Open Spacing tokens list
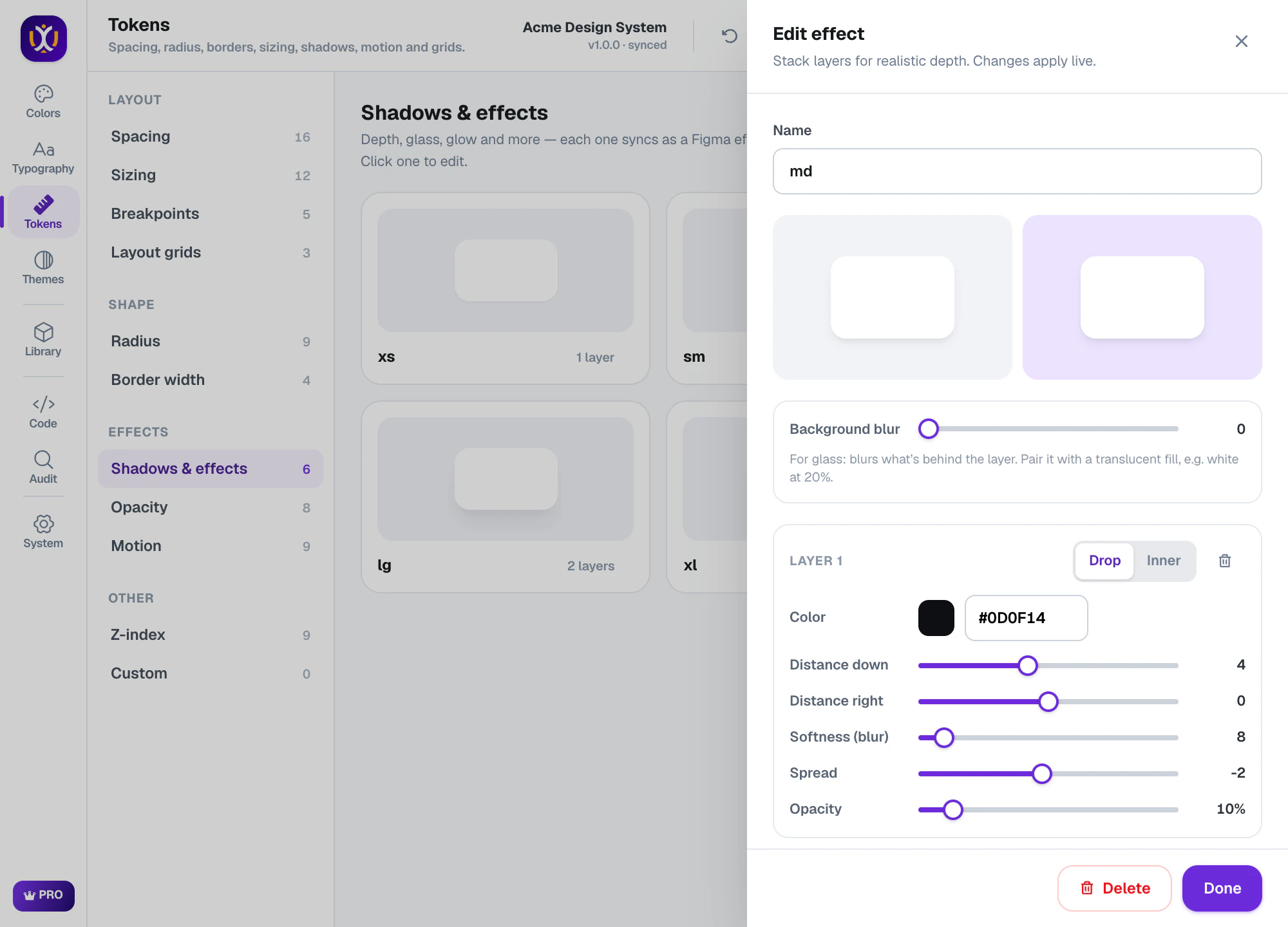 click(211, 136)
